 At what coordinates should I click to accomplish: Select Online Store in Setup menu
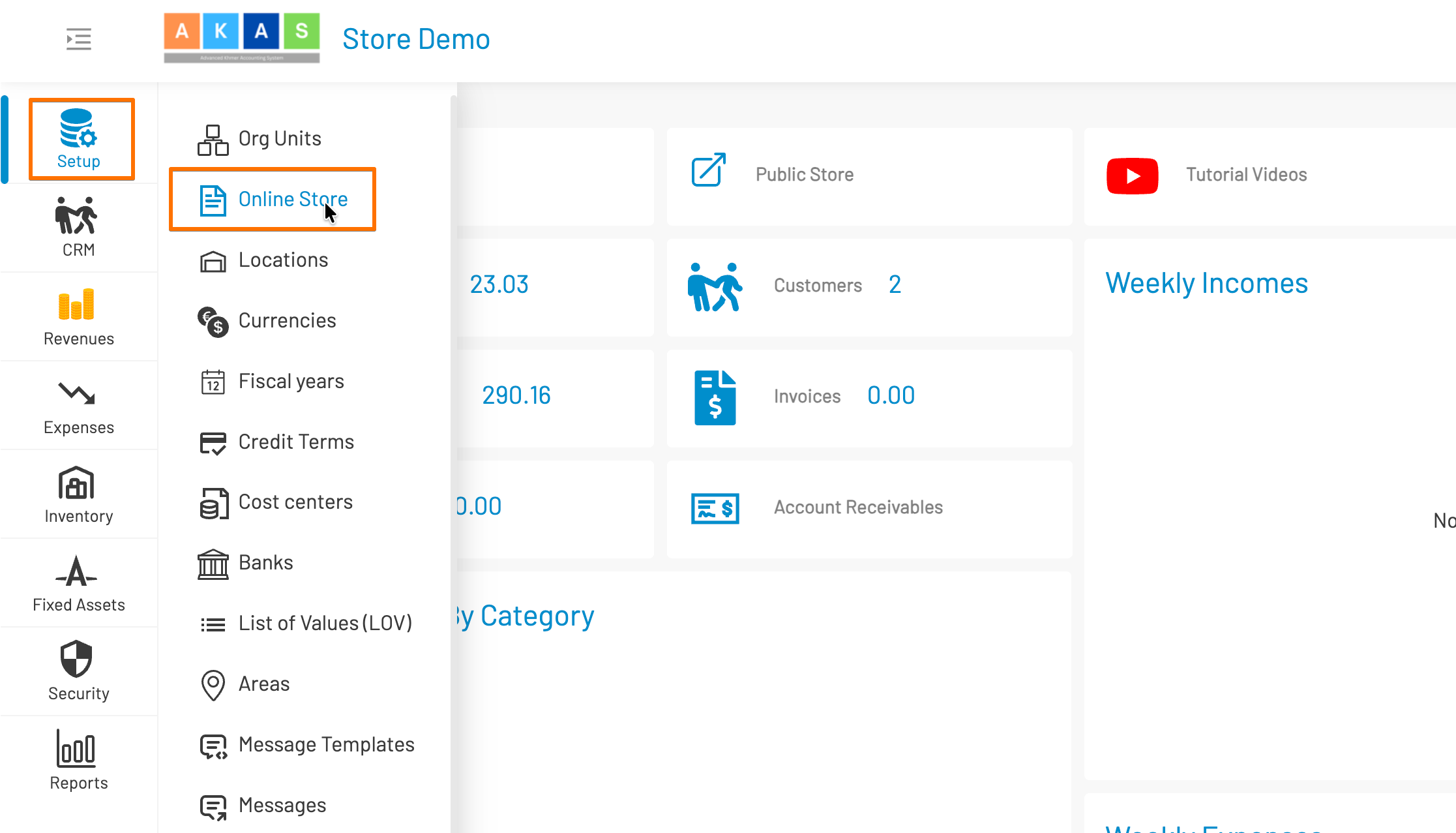(292, 200)
